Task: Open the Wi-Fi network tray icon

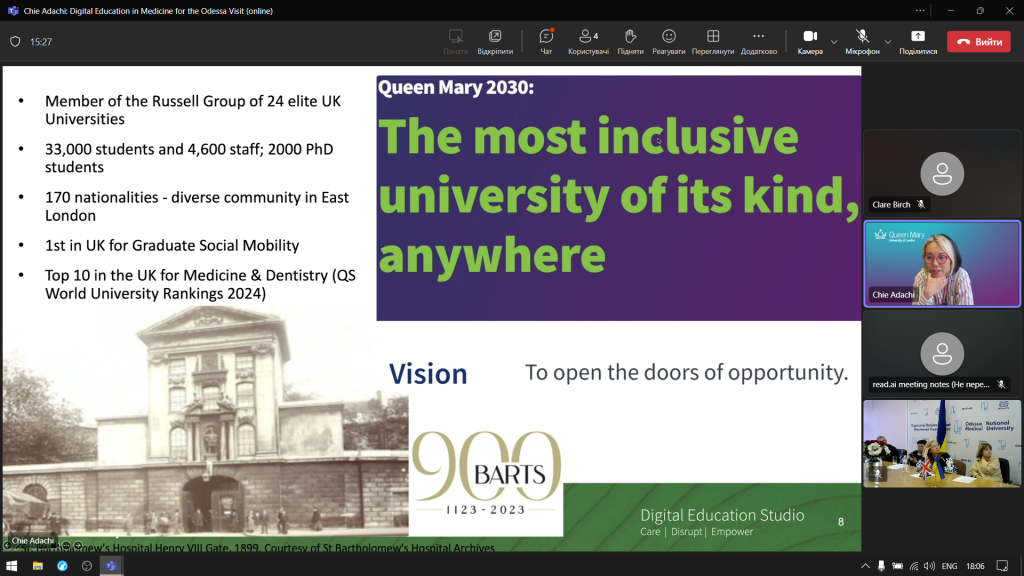Action: (x=914, y=566)
